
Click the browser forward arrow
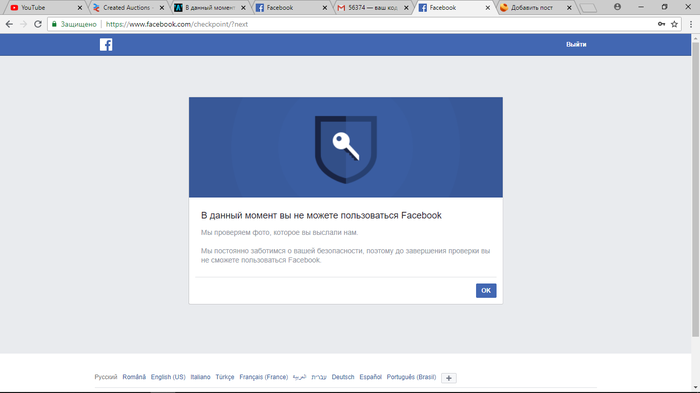(x=23, y=24)
